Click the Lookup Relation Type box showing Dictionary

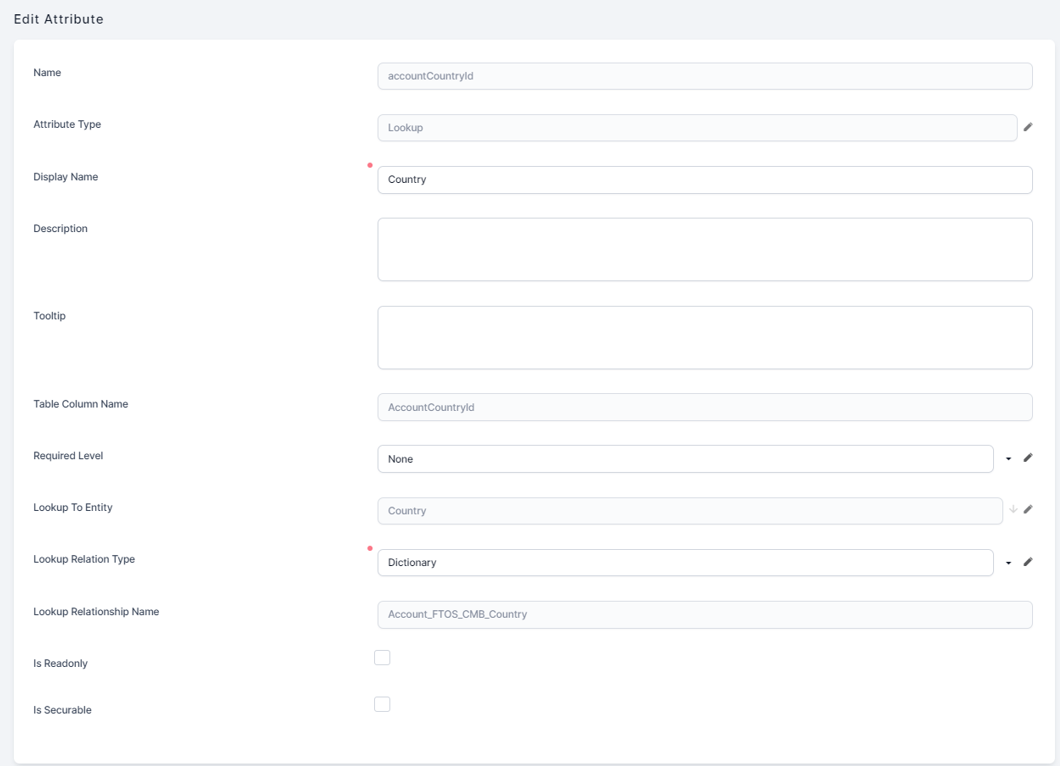point(685,563)
